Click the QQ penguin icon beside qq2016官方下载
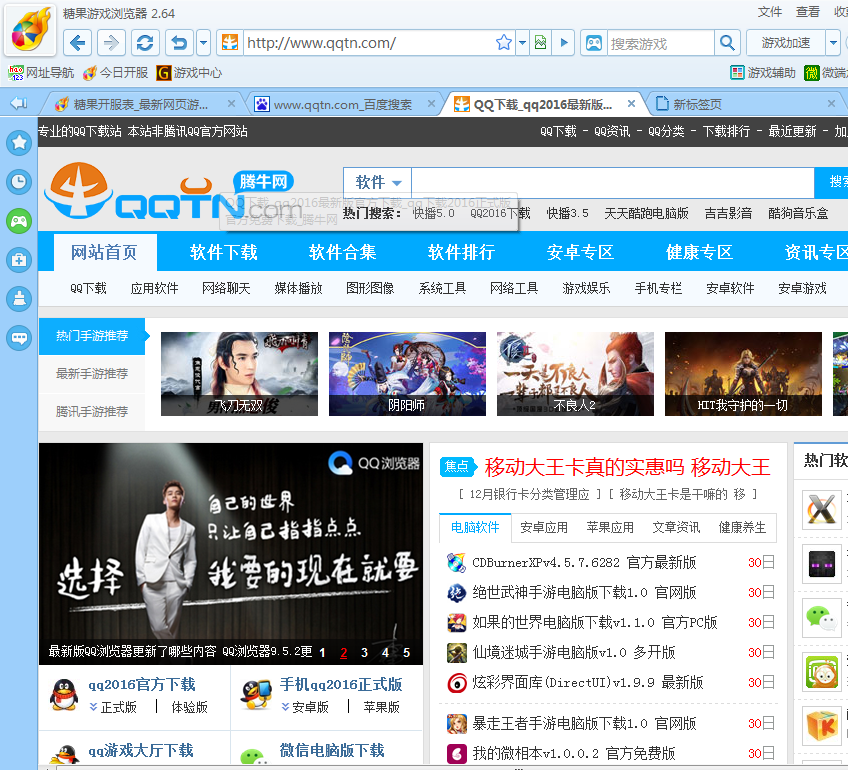848x770 pixels. [64, 695]
